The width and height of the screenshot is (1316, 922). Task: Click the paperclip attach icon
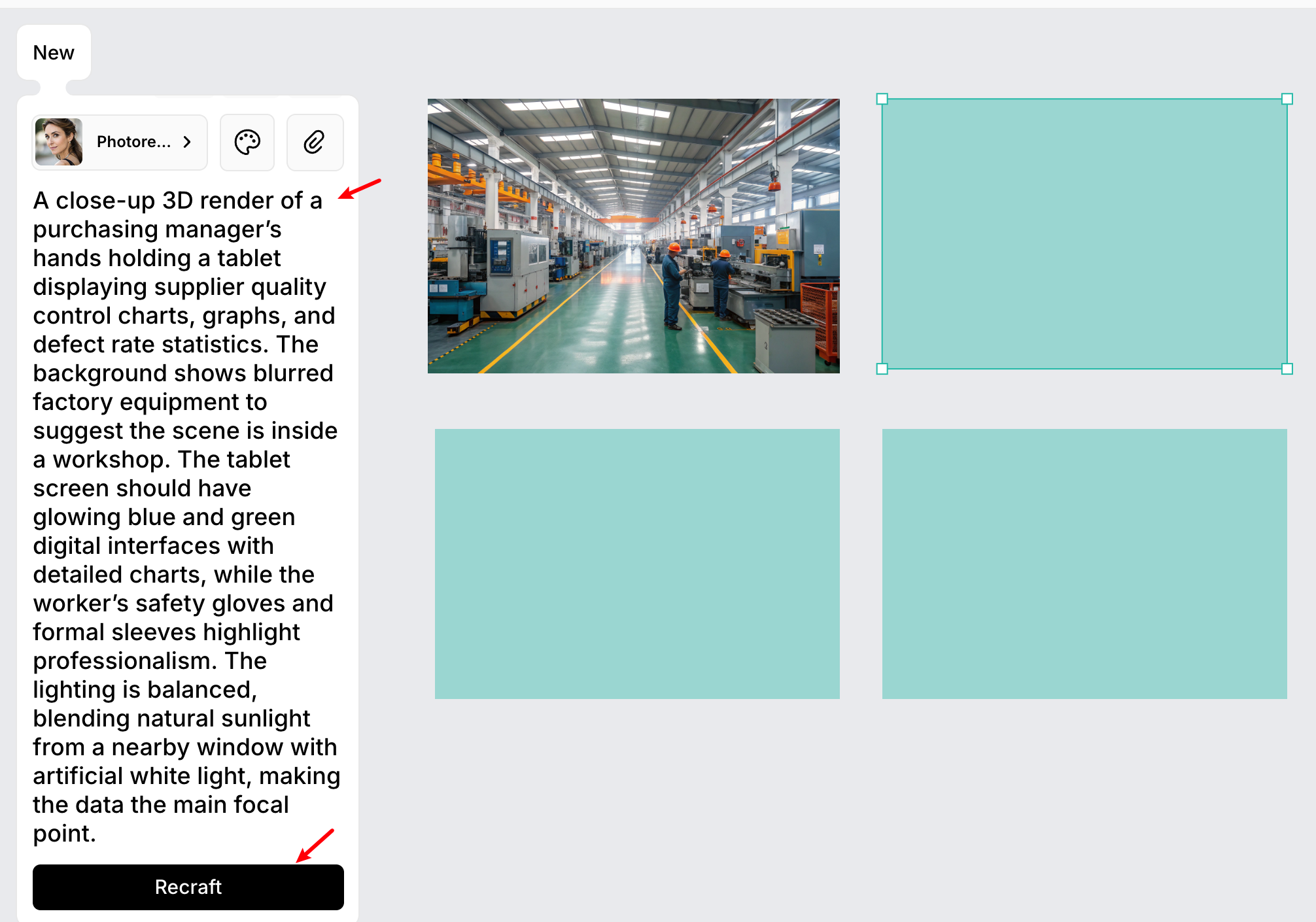[x=315, y=142]
